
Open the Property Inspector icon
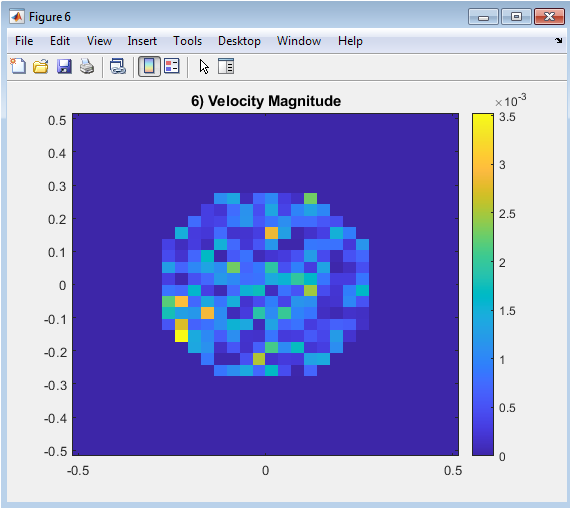[226, 67]
